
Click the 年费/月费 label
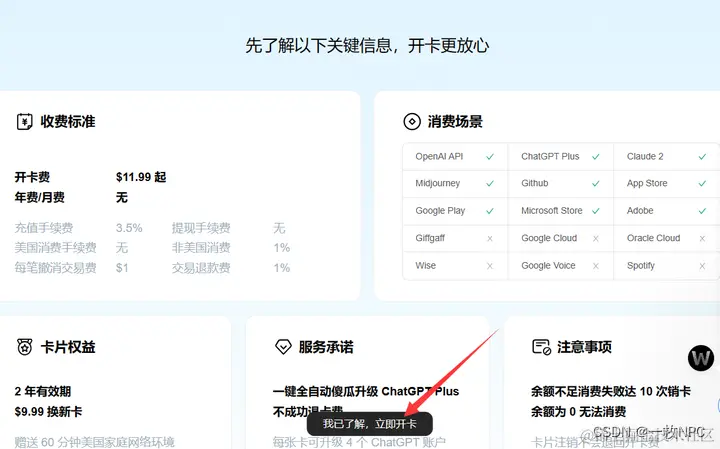coord(39,197)
